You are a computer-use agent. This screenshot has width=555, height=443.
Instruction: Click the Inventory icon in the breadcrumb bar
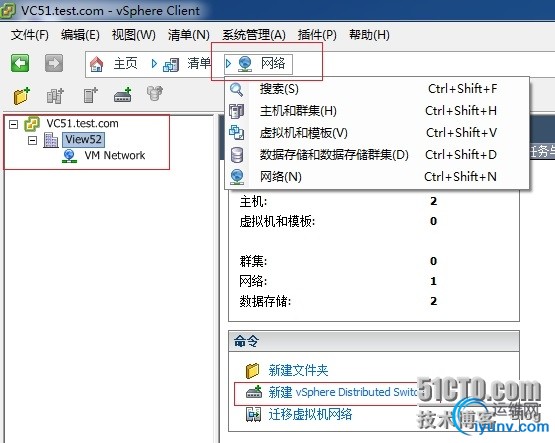tap(171, 64)
